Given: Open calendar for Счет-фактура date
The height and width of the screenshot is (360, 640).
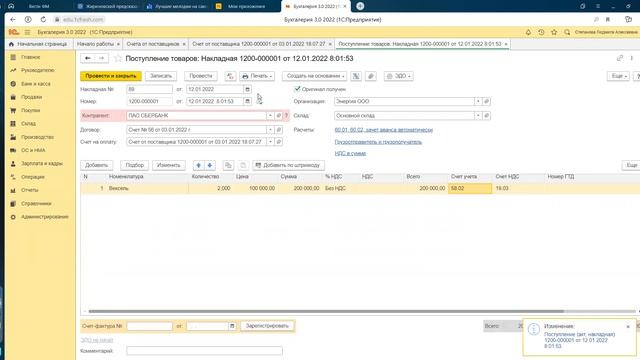Looking at the screenshot, I should 232,326.
